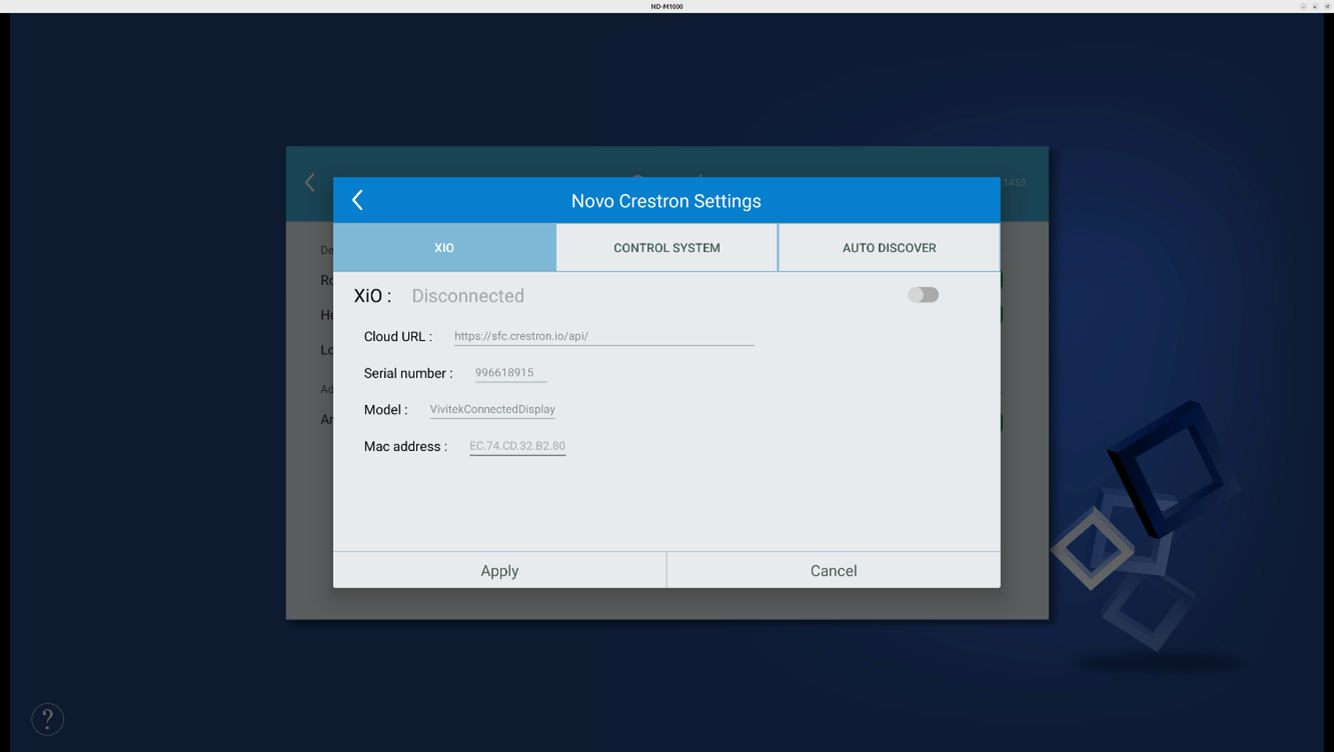Image resolution: width=1334 pixels, height=752 pixels.
Task: Click the ND-R41000 window title bar text
Action: click(x=666, y=6)
